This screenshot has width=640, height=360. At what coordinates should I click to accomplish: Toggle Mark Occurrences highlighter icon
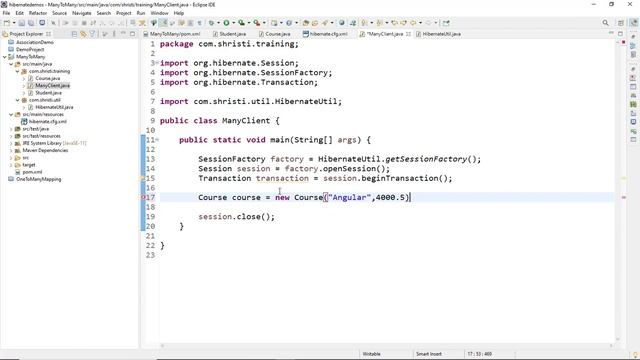click(x=162, y=23)
